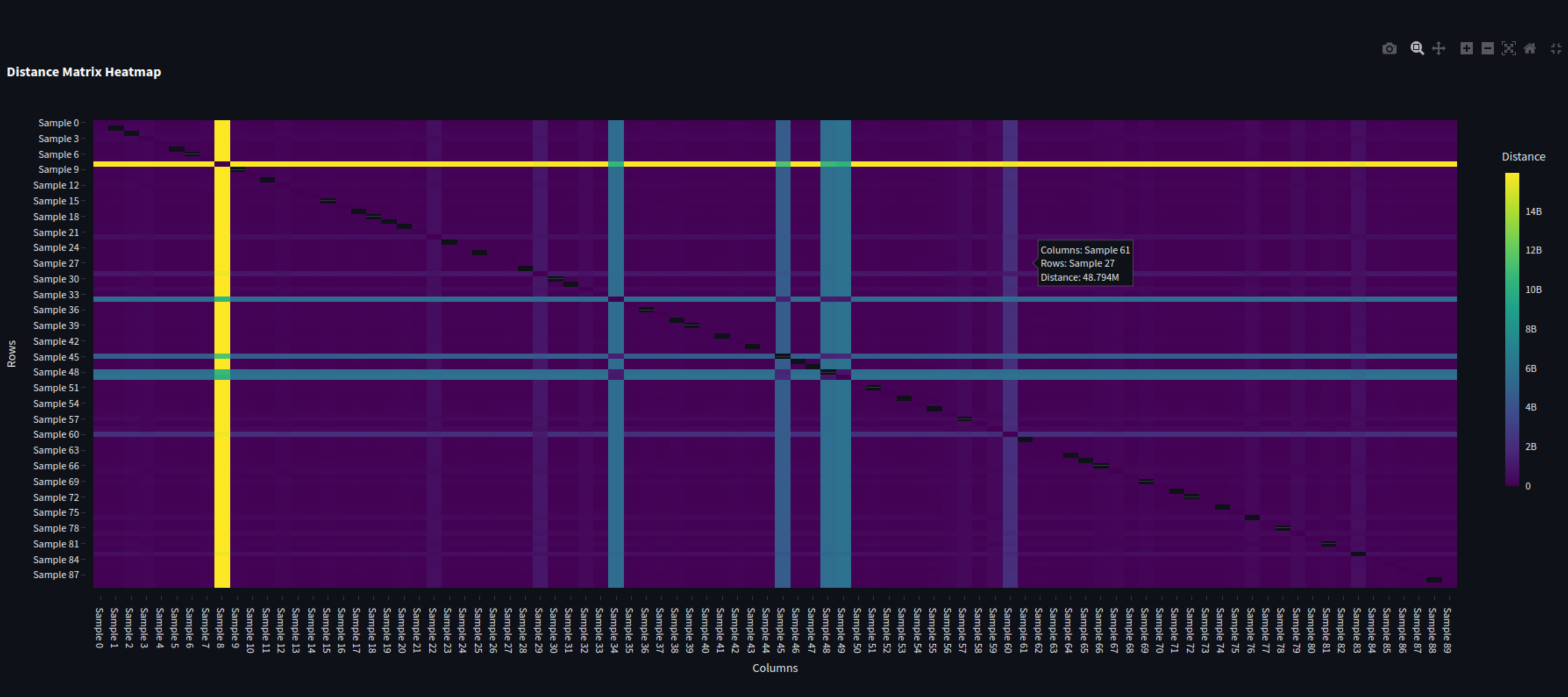Click the Columns x-axis title

coord(775,668)
